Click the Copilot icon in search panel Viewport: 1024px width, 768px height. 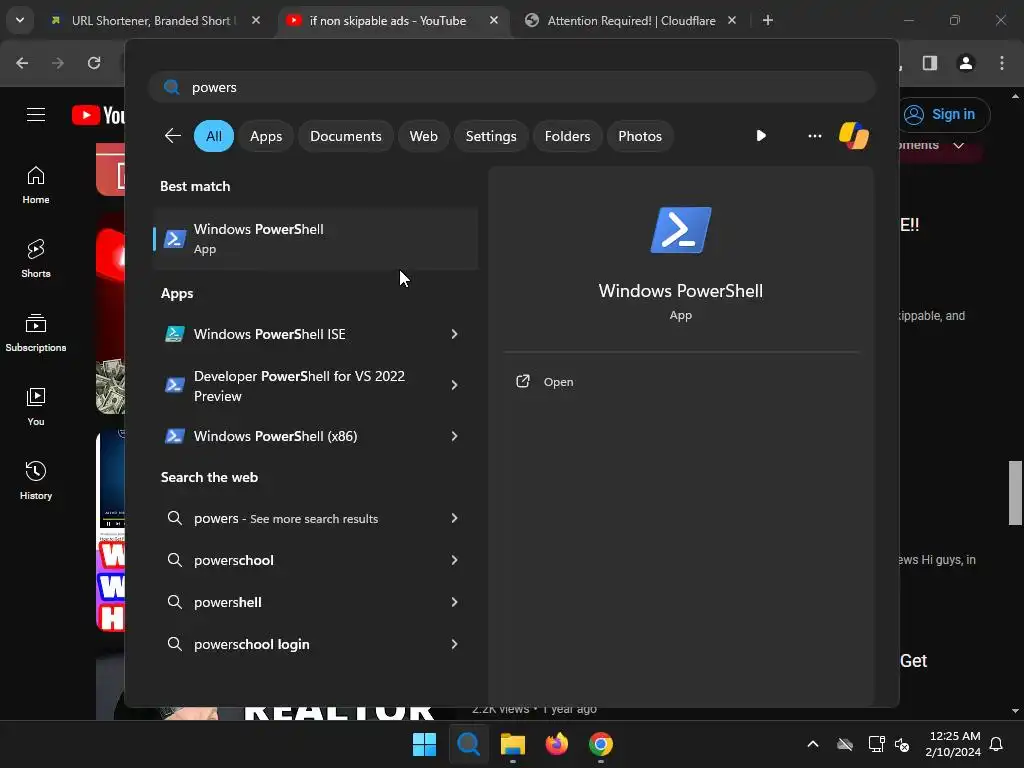tap(854, 136)
